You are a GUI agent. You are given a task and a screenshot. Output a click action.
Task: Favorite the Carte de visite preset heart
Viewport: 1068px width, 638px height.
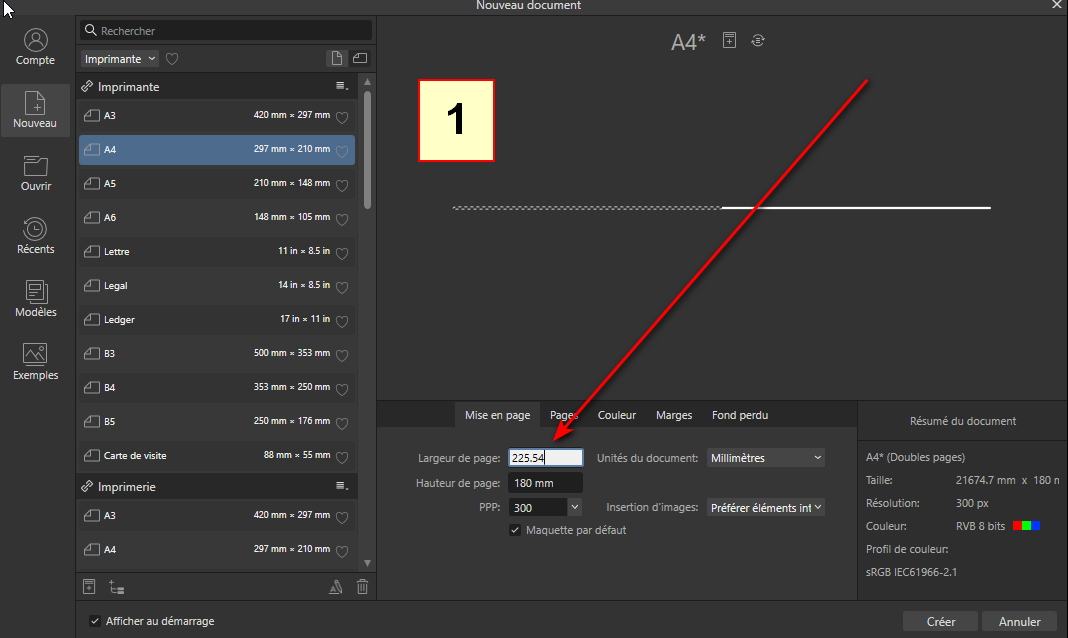point(342,458)
